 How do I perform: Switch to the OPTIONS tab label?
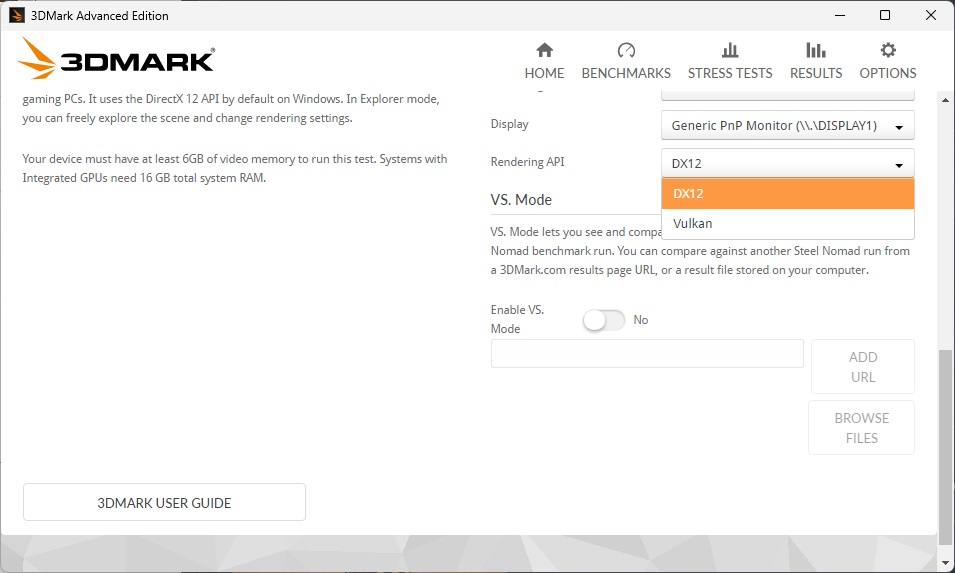click(888, 73)
